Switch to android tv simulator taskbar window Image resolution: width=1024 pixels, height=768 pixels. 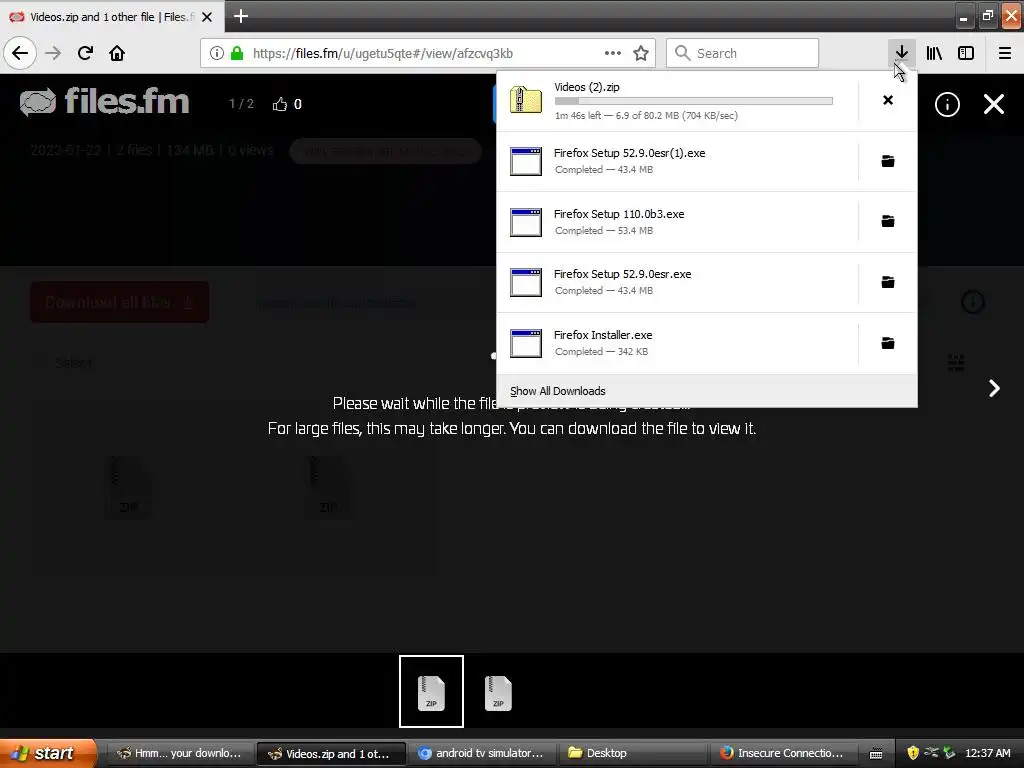click(482, 753)
